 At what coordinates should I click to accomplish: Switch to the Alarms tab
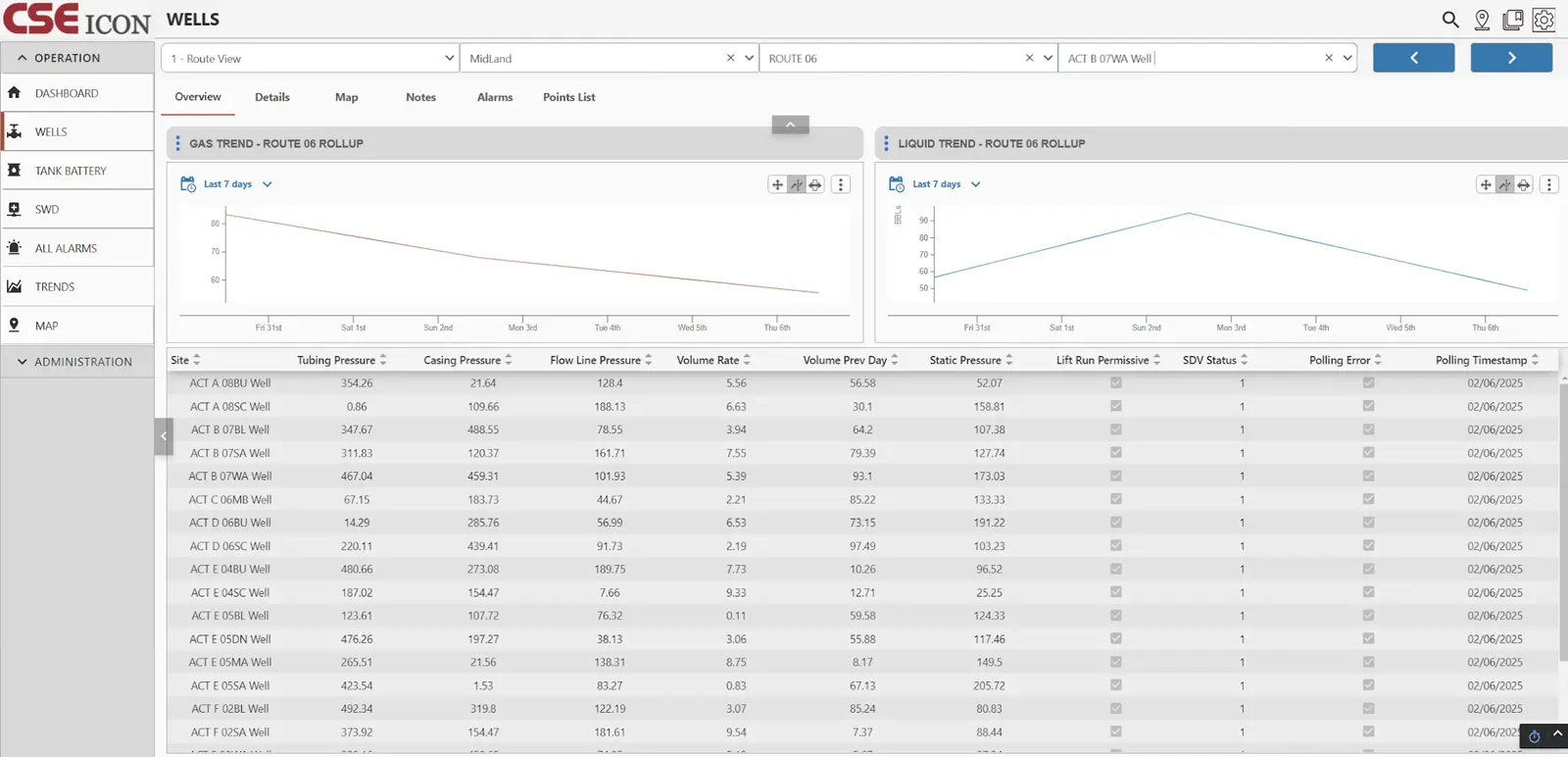495,97
